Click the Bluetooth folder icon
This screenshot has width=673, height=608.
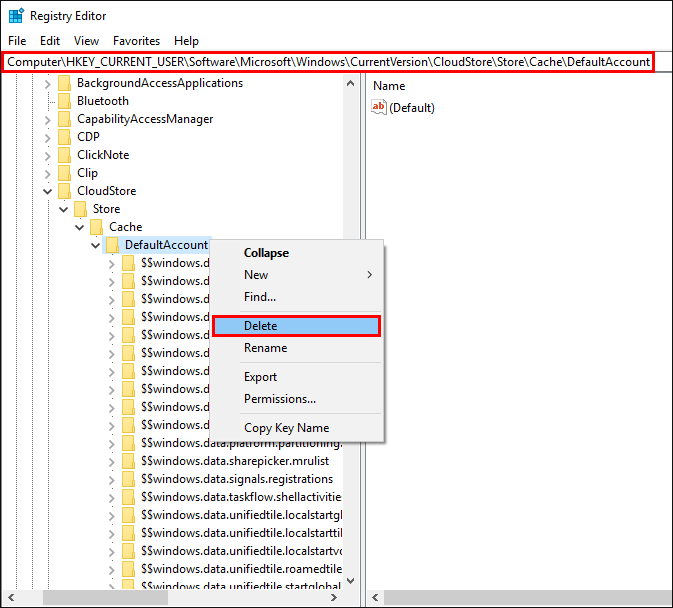click(x=64, y=101)
